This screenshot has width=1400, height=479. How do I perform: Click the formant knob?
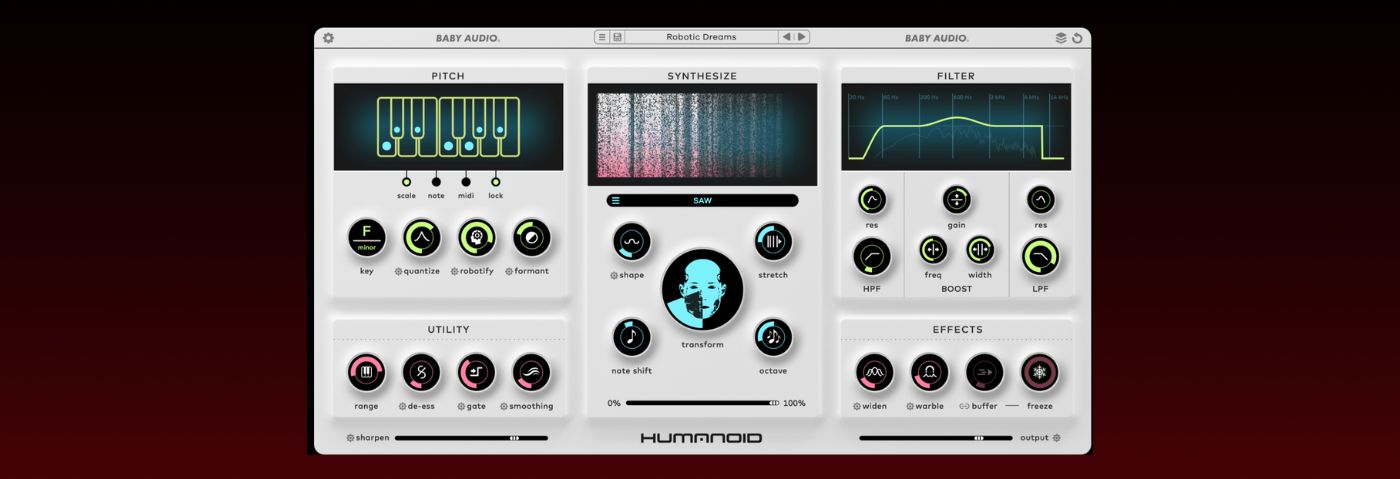pos(532,238)
